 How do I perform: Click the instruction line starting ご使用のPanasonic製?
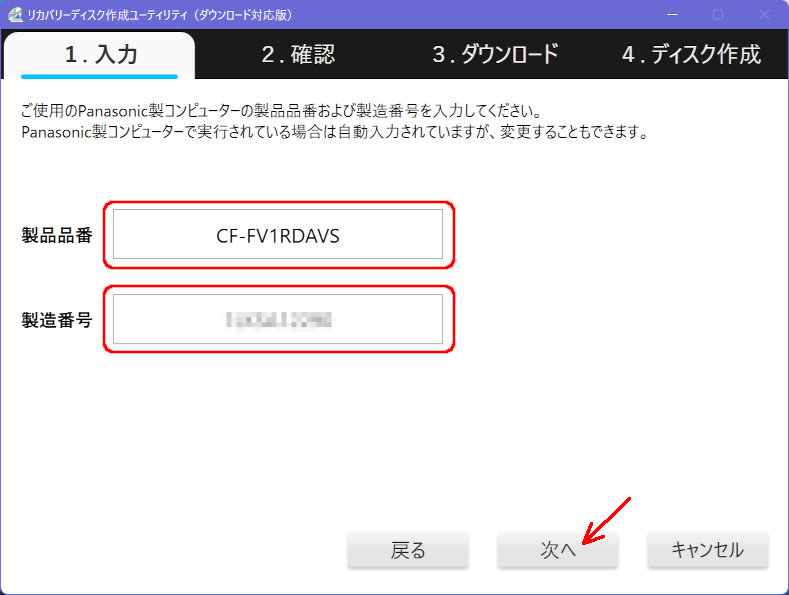point(281,110)
